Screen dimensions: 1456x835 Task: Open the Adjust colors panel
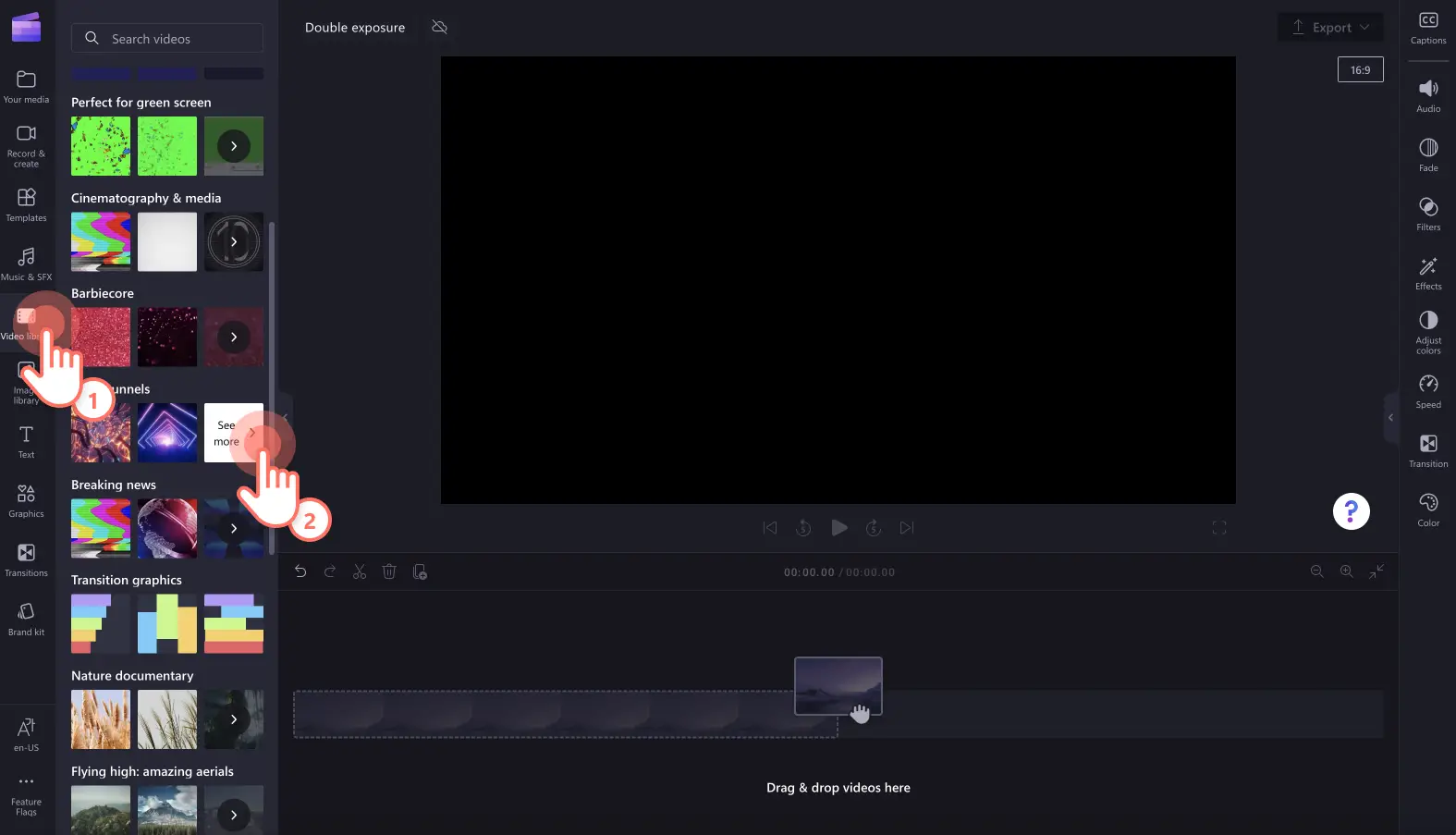[1427, 331]
